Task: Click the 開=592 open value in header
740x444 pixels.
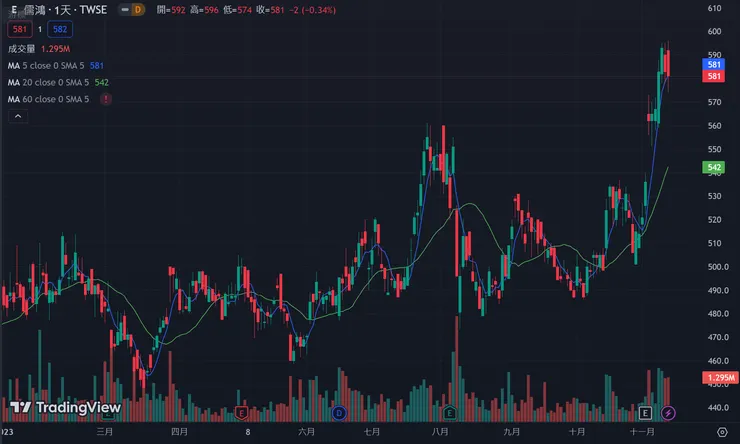Action: tap(171, 10)
